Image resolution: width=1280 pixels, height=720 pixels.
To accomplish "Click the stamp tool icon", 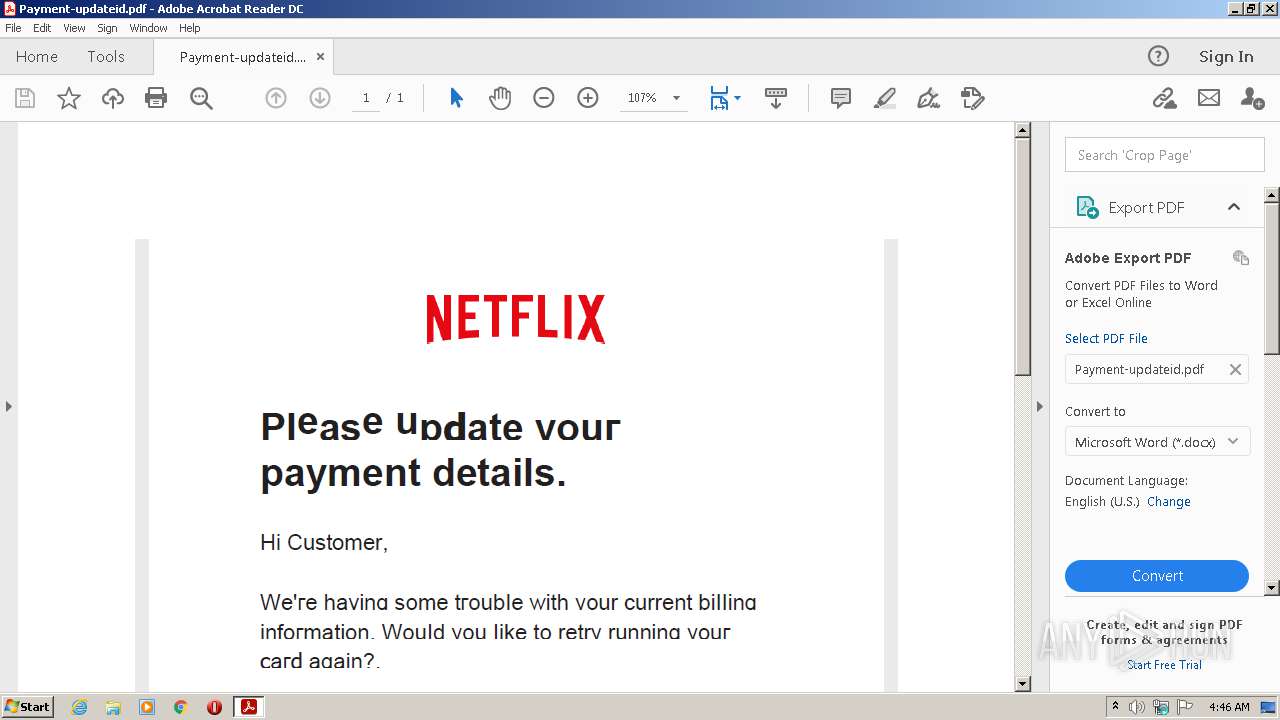I will coord(973,98).
